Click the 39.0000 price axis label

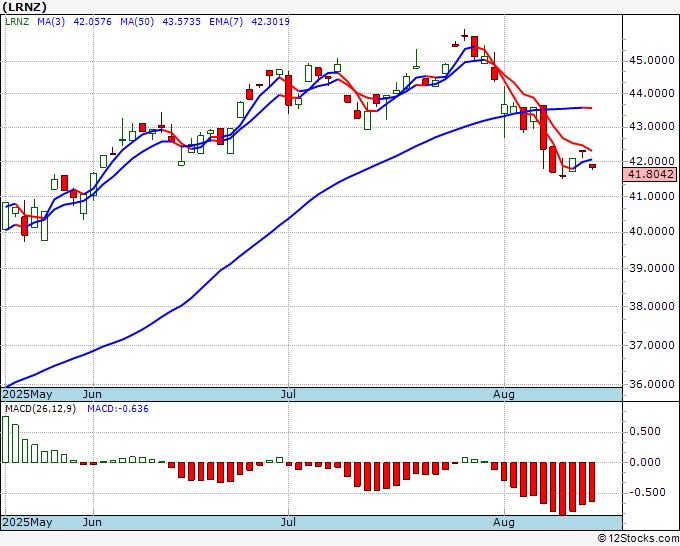[652, 268]
